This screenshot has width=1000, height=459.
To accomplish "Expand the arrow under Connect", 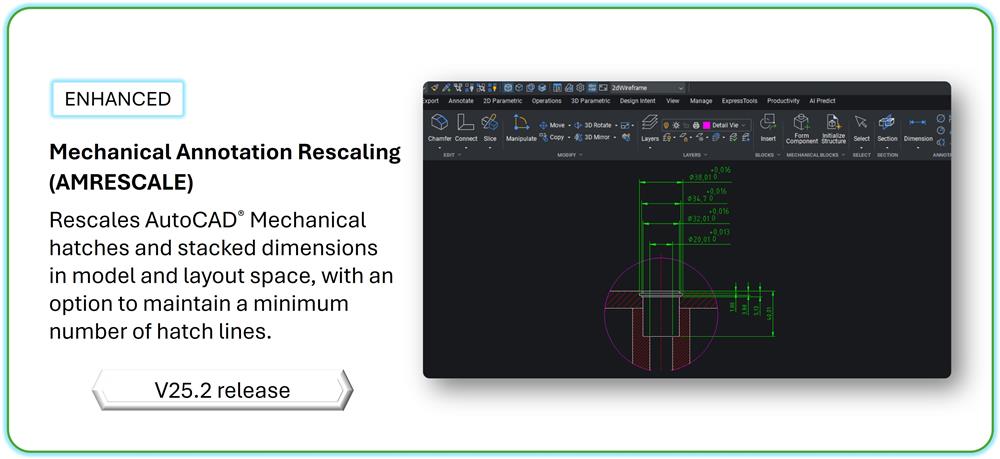I will pos(466,148).
